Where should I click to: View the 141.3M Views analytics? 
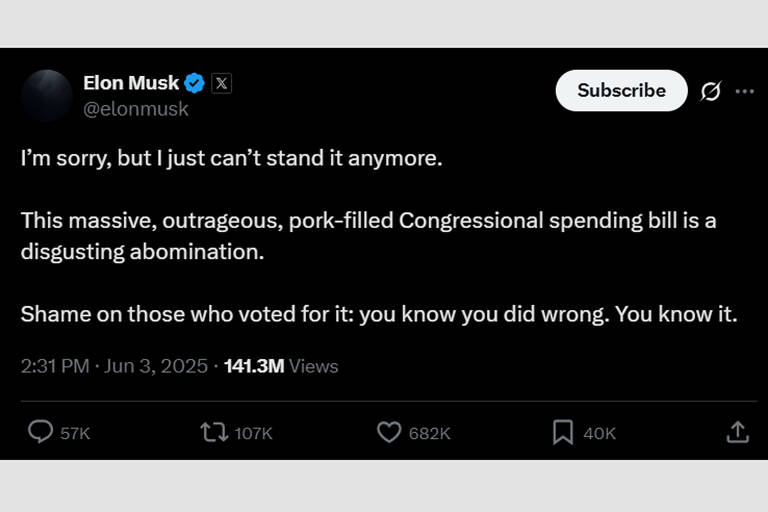[x=281, y=366]
